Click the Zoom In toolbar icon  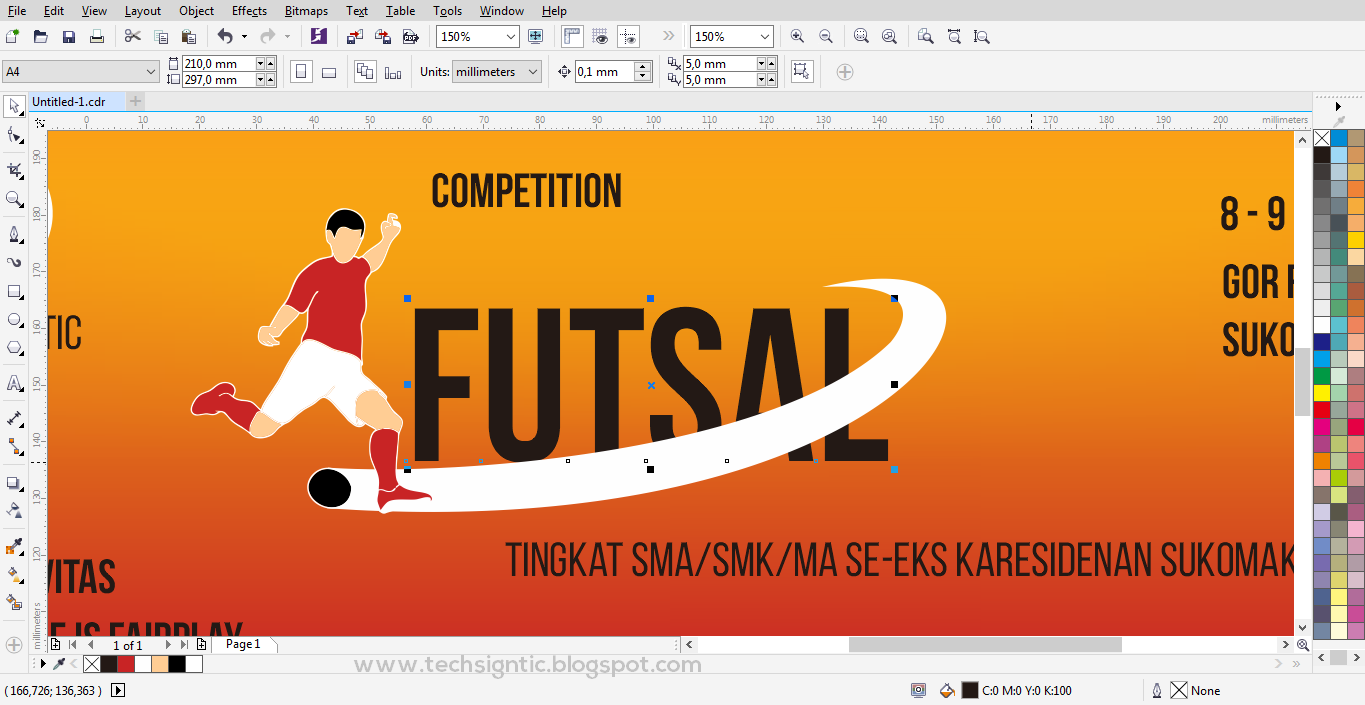(x=797, y=36)
